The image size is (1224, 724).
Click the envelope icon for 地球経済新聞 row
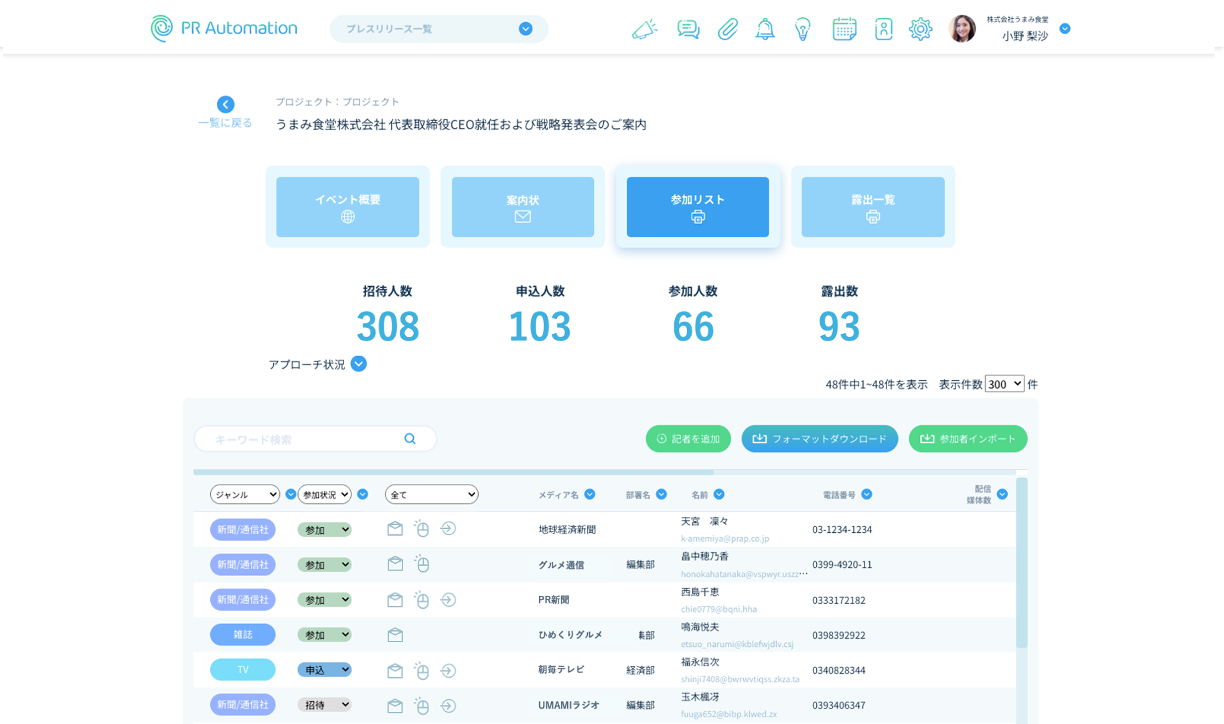(395, 529)
